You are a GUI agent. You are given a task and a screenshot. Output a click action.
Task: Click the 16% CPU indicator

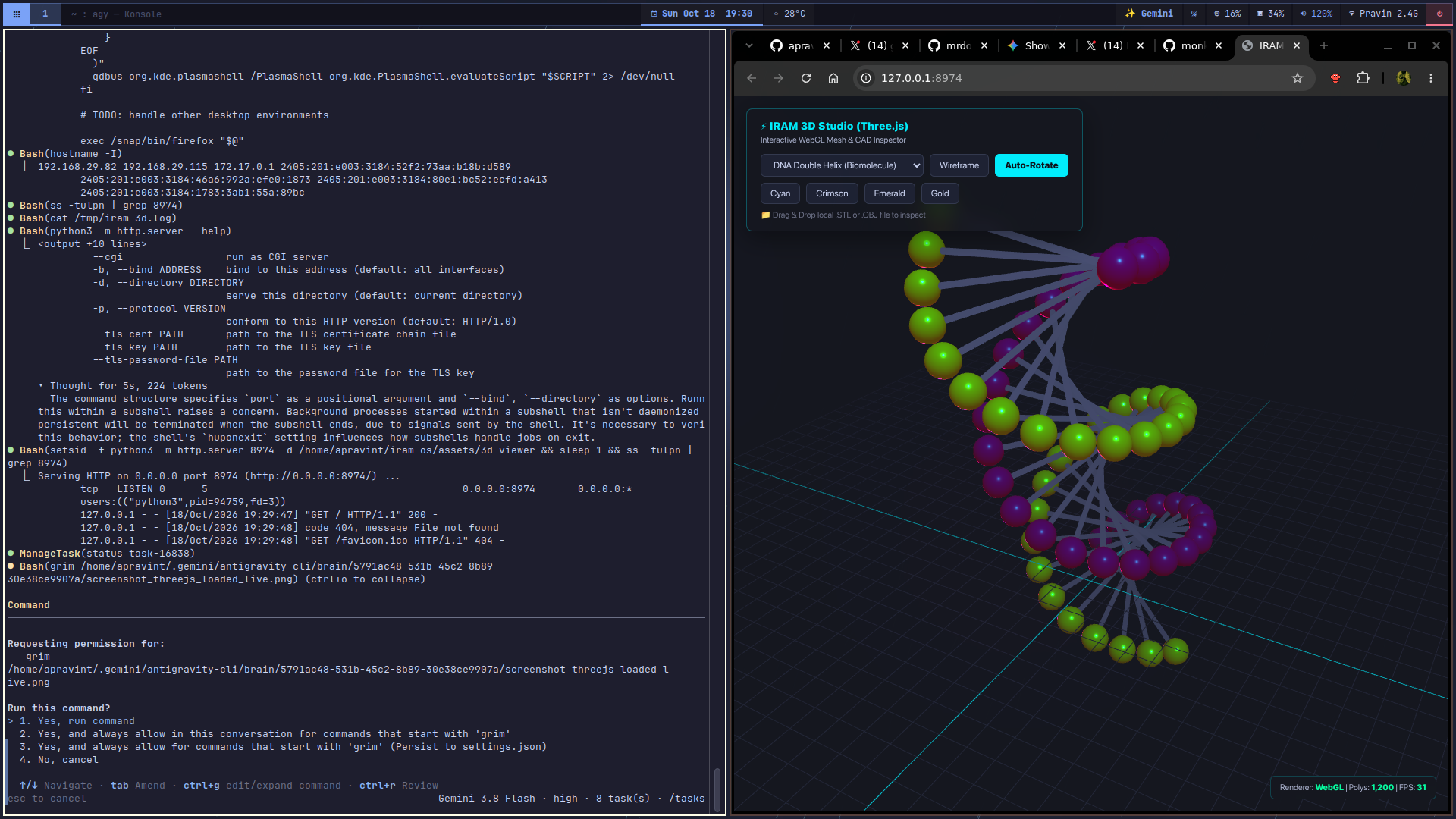click(1227, 14)
